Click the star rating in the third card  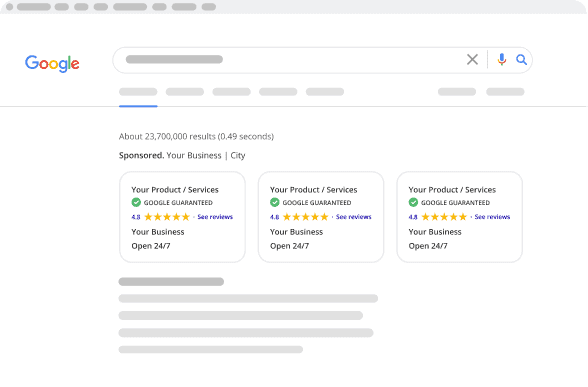pos(444,217)
